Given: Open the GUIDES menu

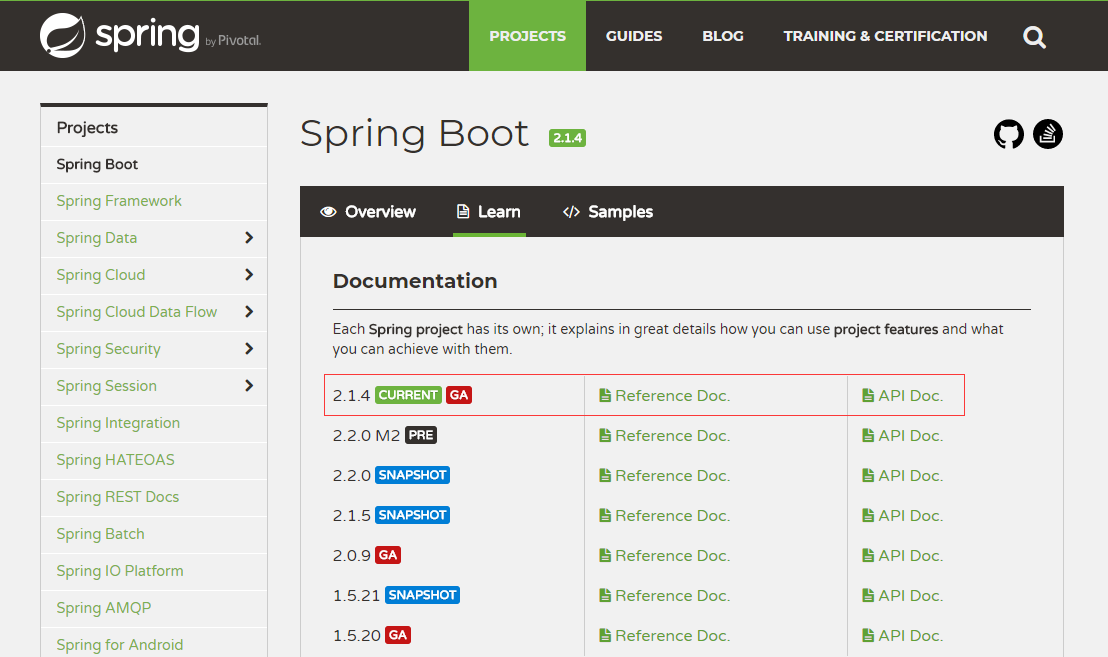Looking at the screenshot, I should (634, 36).
